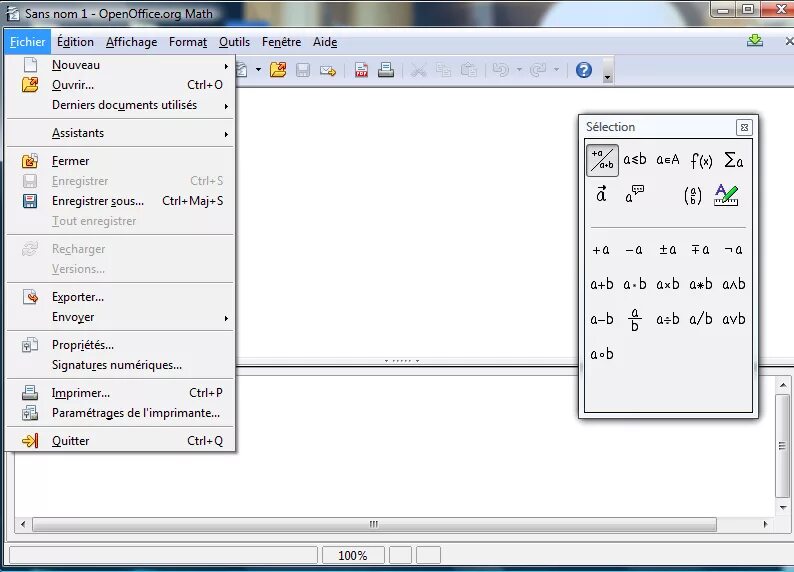Open dropdown arrow beside the toolbar new-document icon

[x=258, y=70]
